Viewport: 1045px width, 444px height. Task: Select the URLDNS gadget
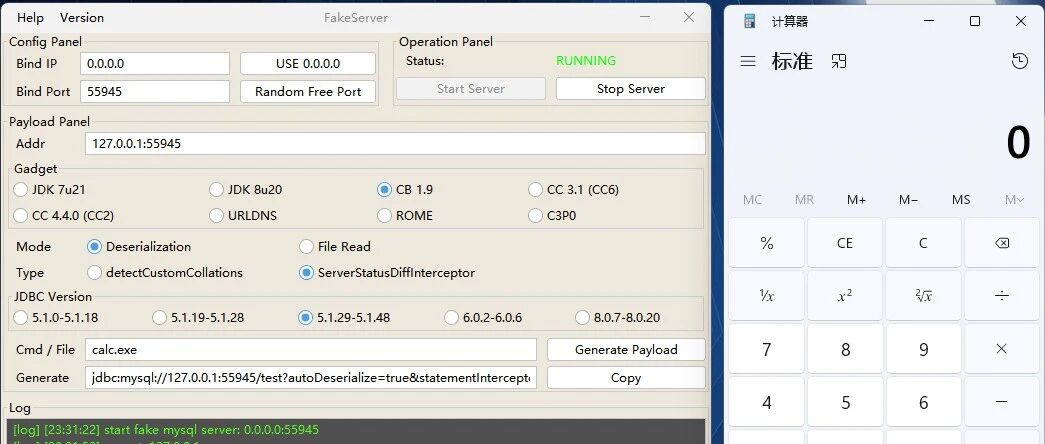click(x=243, y=215)
